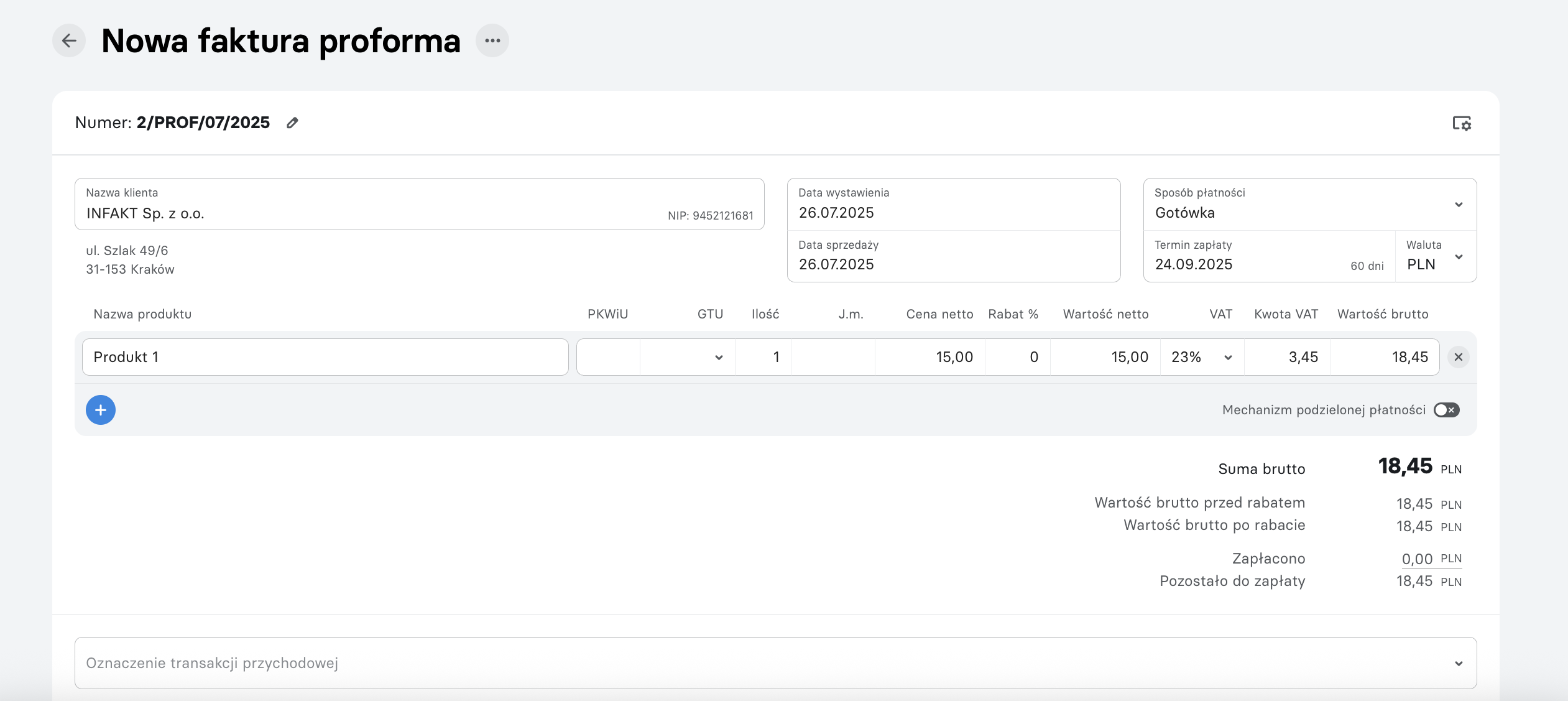This screenshot has width=1568, height=701.
Task: Change VAT rate 23% dropdown
Action: tap(1202, 357)
